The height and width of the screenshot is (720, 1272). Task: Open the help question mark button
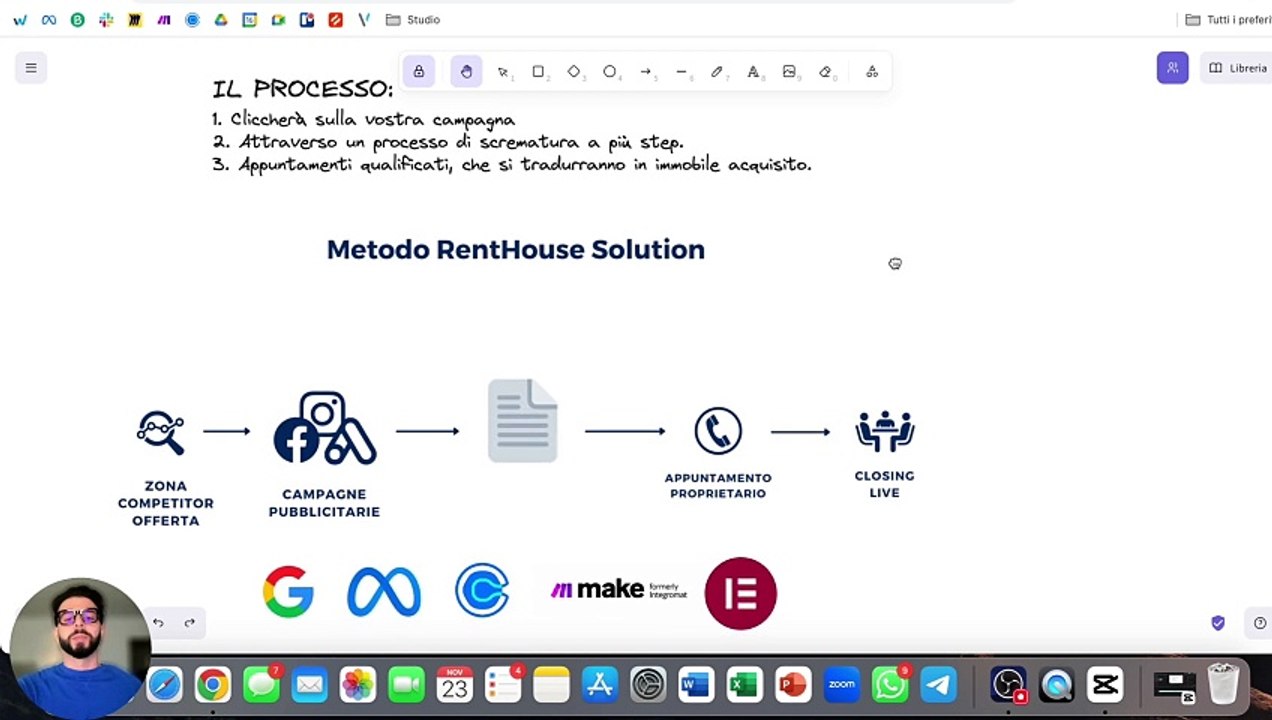[x=1260, y=623]
